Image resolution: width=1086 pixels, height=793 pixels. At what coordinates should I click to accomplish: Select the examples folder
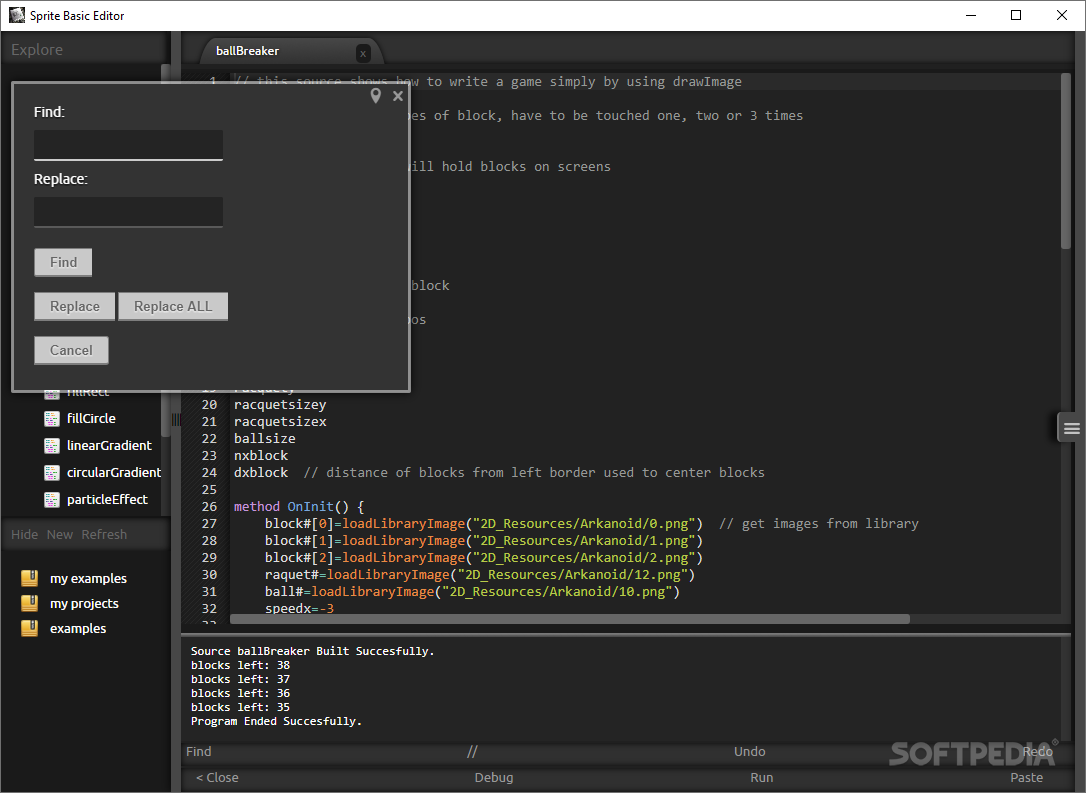[x=78, y=628]
